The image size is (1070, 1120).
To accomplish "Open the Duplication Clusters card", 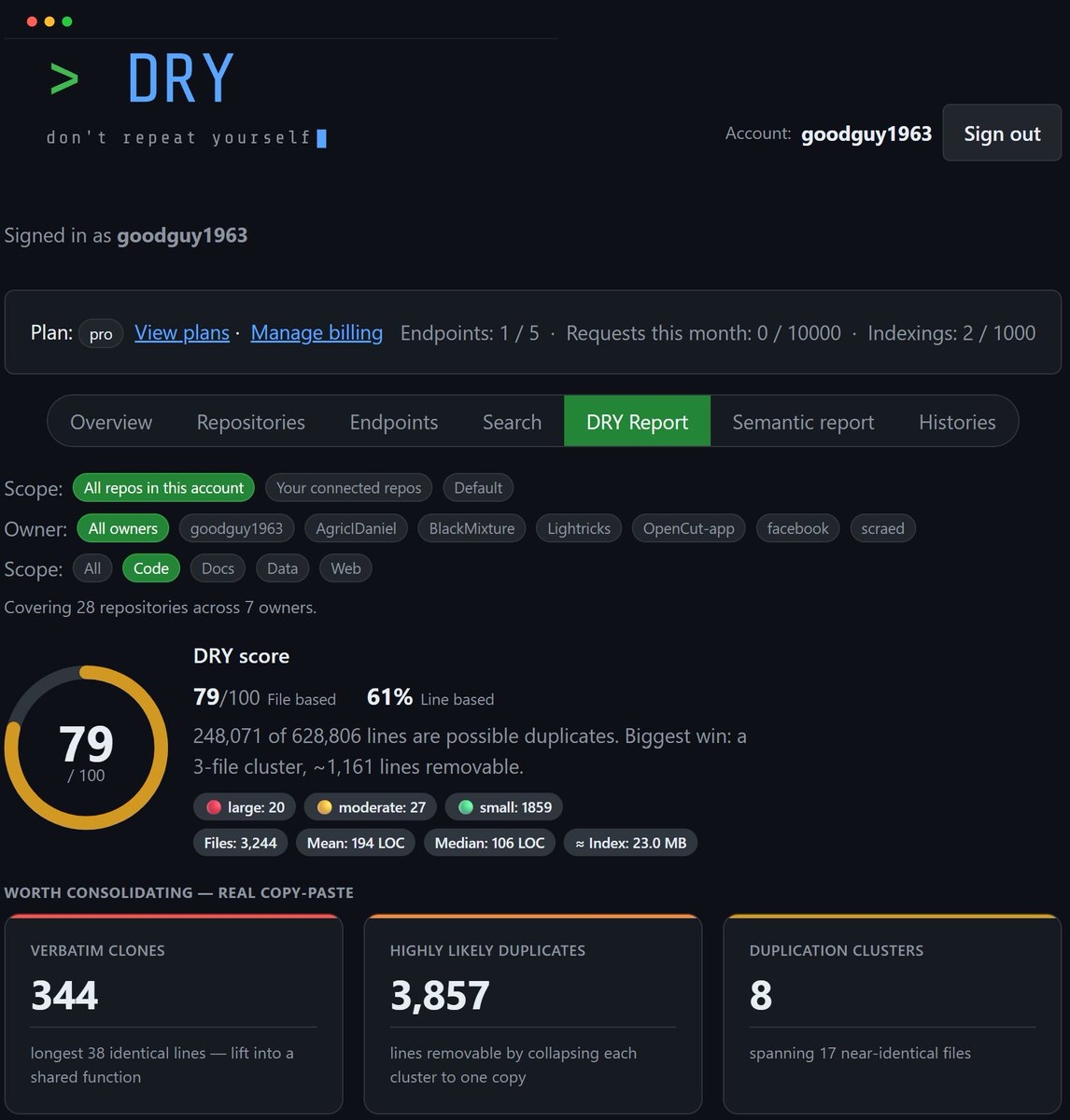I will (893, 1014).
